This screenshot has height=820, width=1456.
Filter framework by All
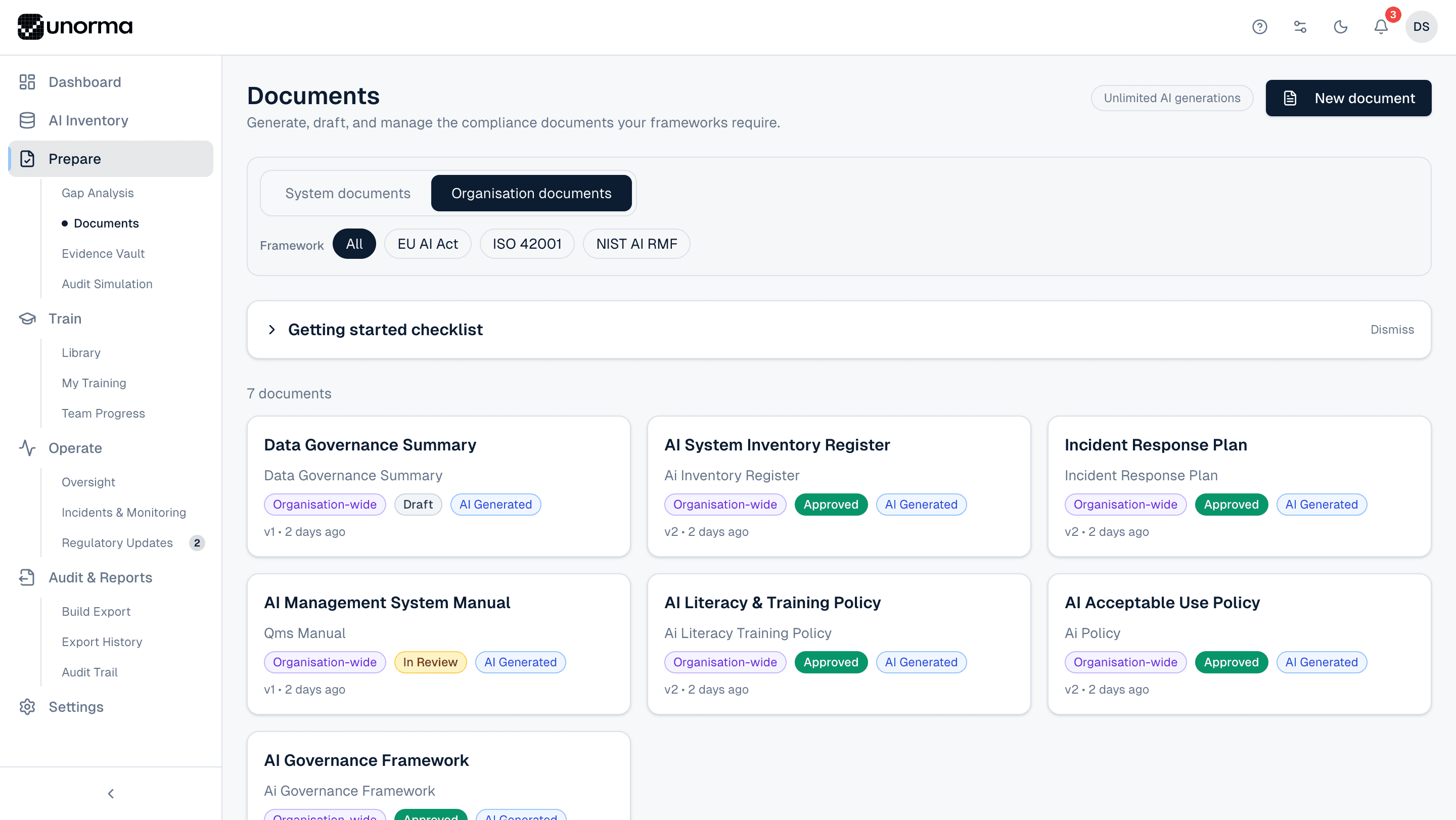tap(354, 244)
